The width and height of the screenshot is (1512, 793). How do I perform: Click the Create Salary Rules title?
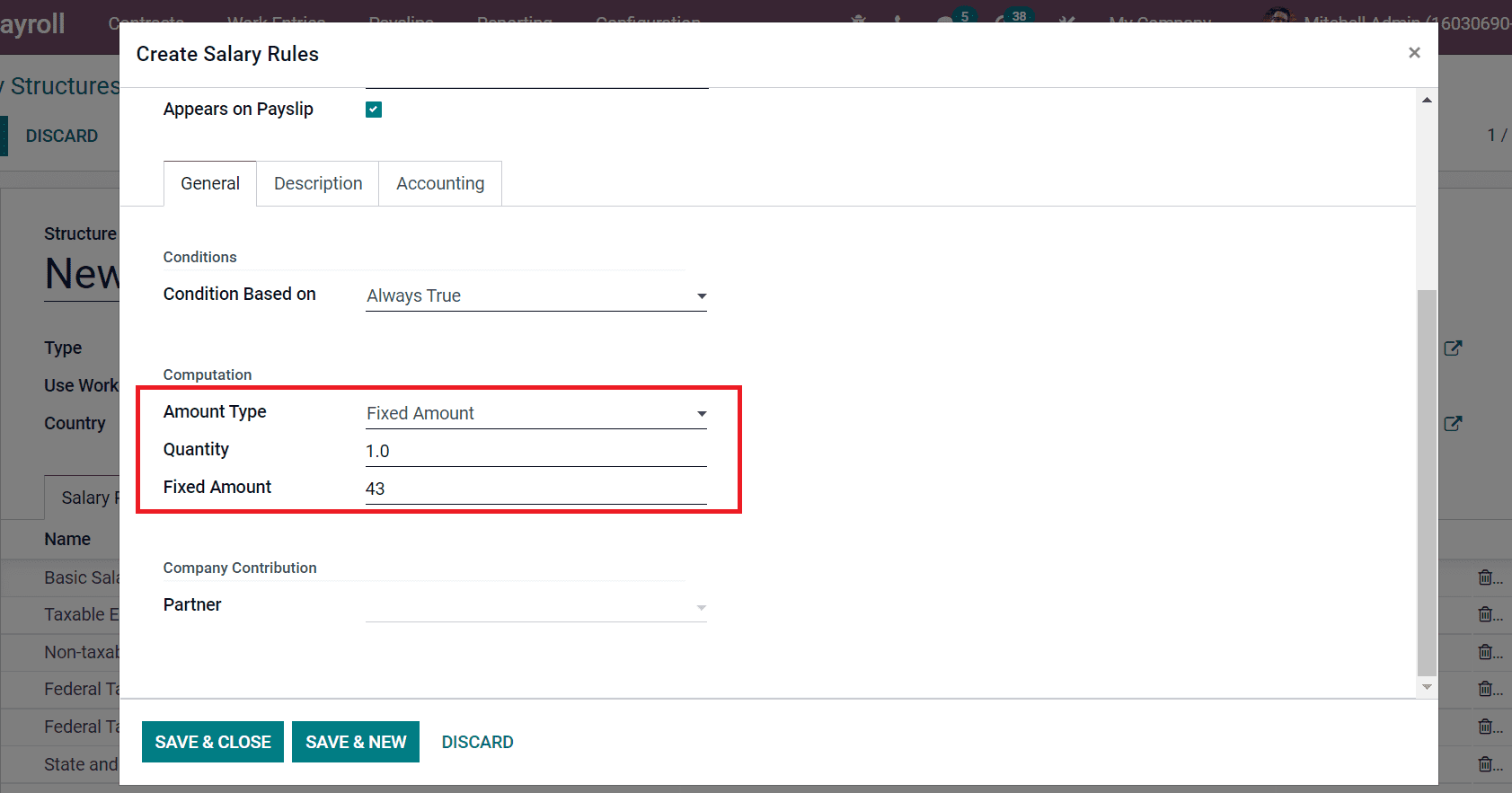[x=227, y=54]
